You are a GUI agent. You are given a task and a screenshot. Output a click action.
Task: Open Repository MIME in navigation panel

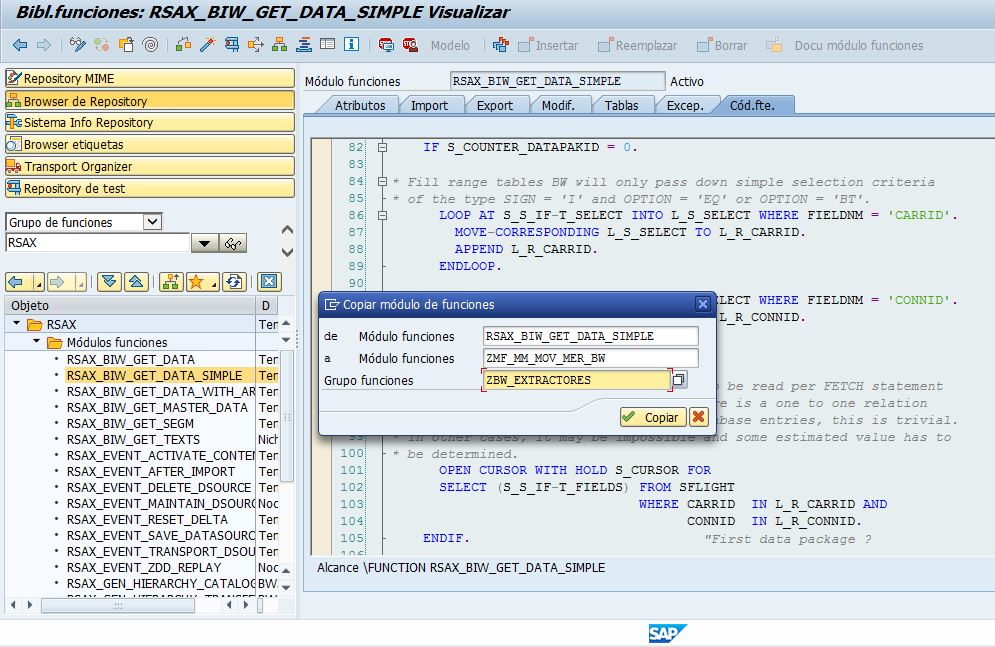click(x=150, y=78)
